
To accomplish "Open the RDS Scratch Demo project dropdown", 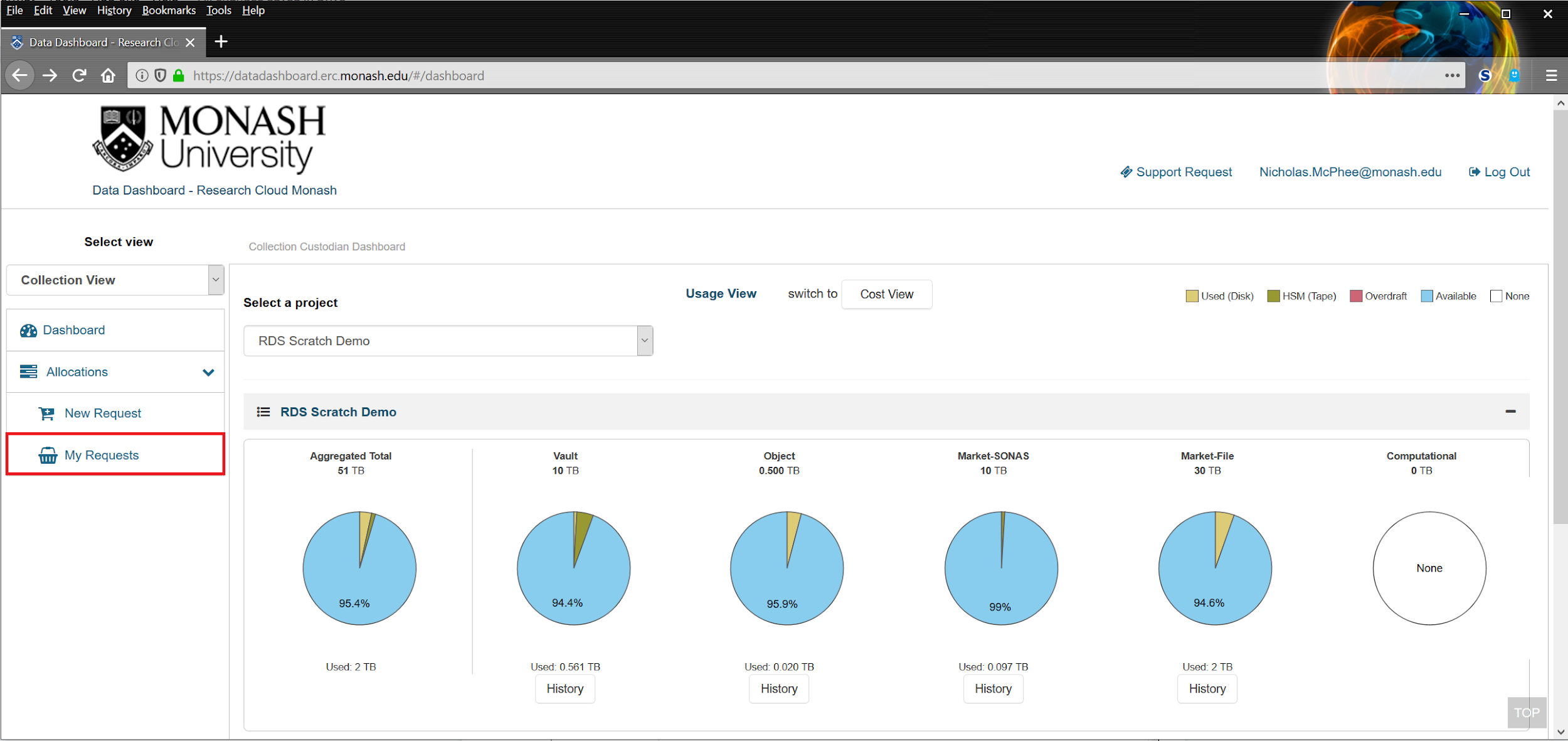I will pyautogui.click(x=448, y=341).
